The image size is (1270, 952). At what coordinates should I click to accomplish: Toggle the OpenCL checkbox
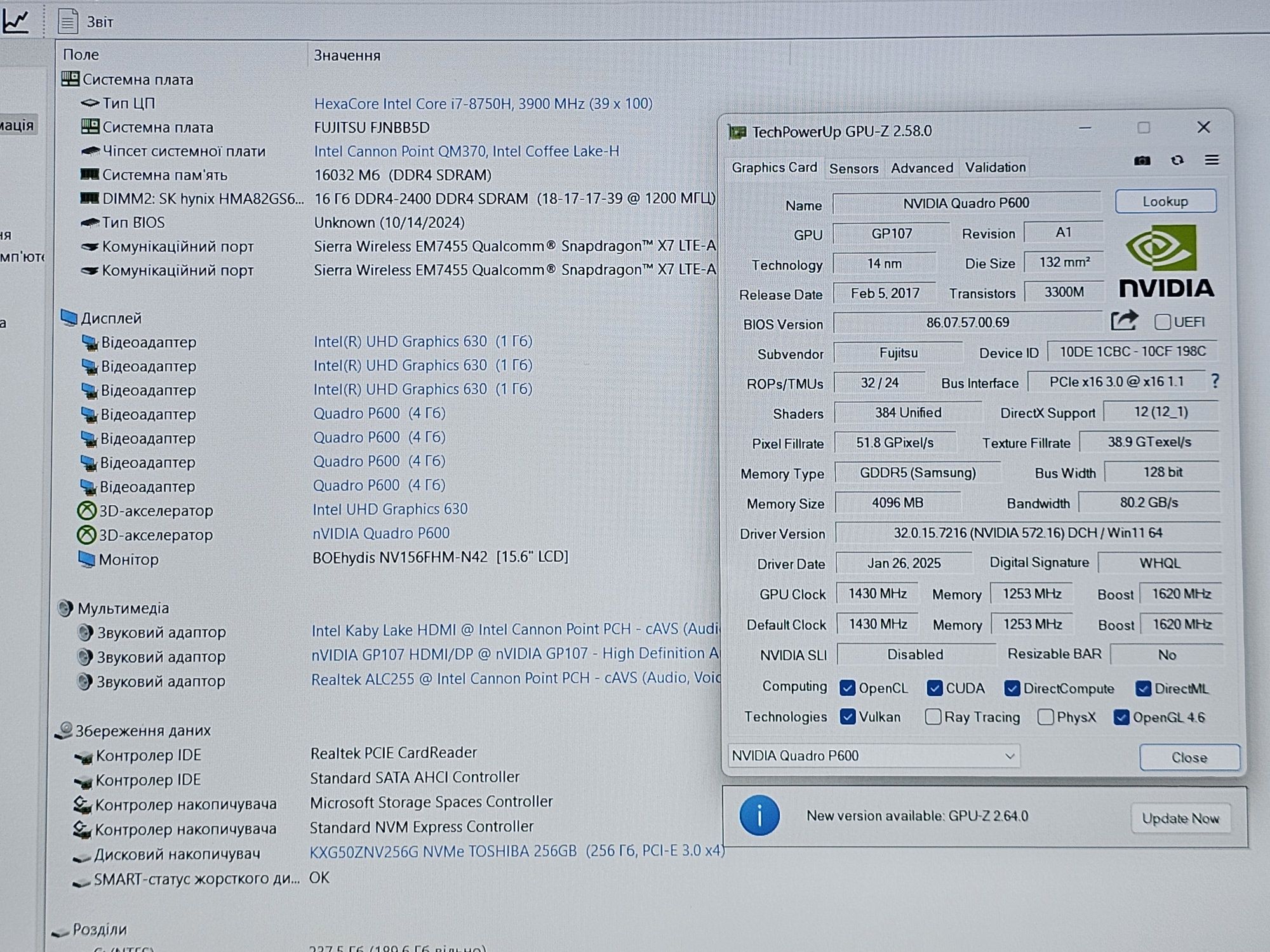(x=847, y=687)
